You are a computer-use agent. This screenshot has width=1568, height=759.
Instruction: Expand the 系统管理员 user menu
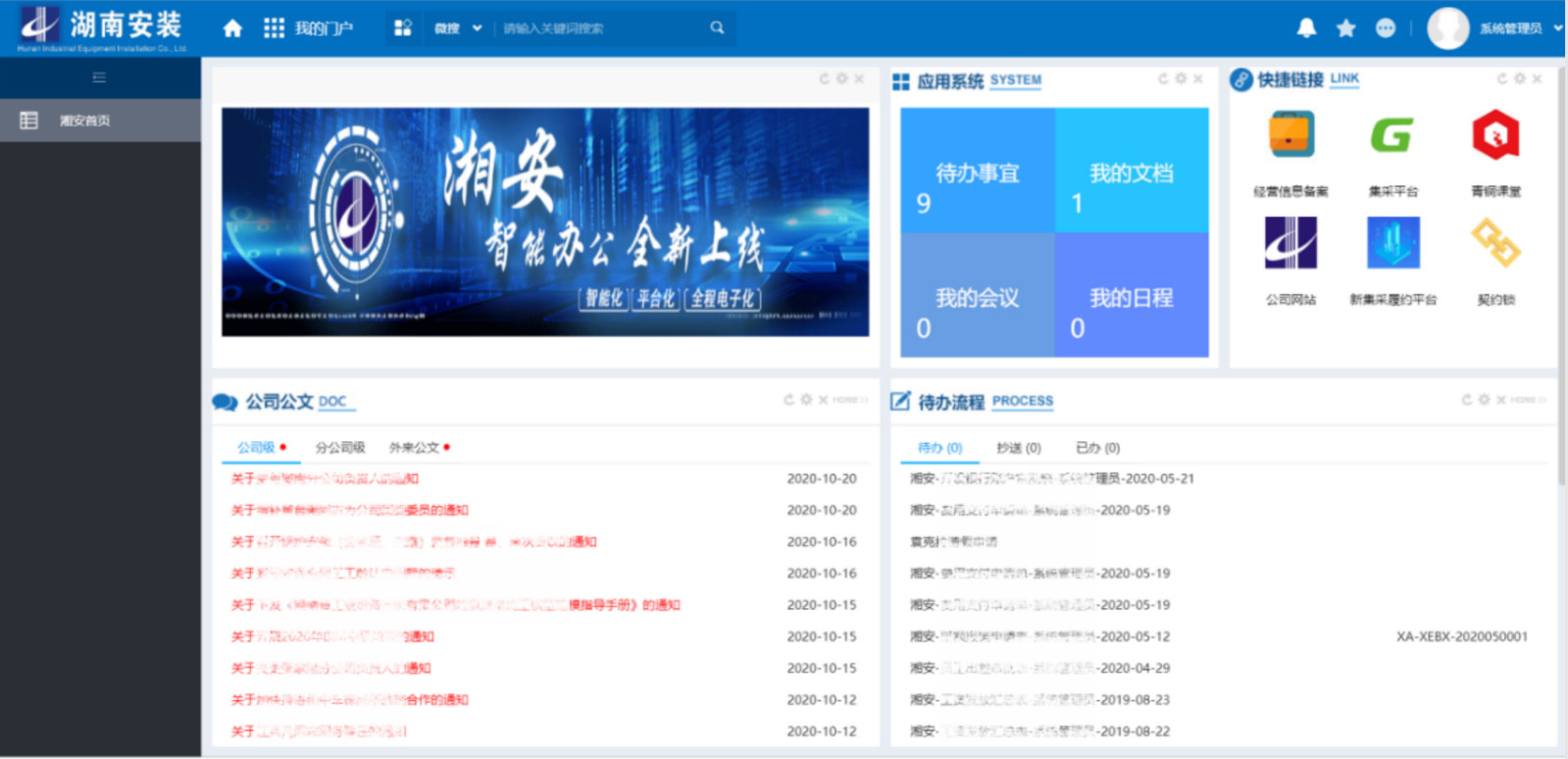1520,28
